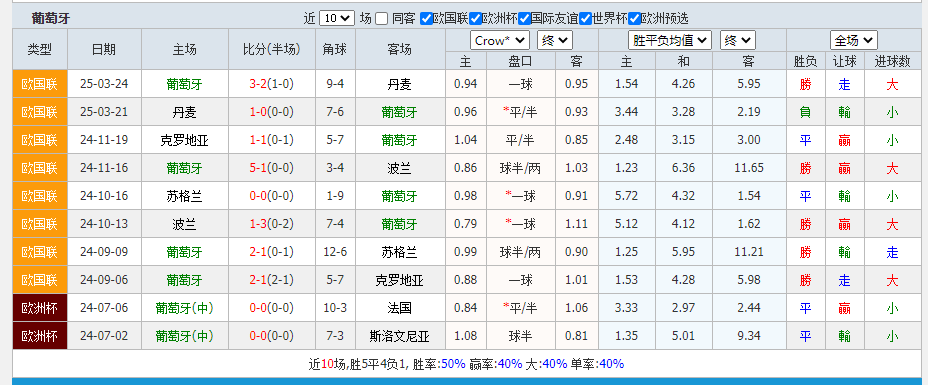Open the 终 dropdown beside Crow*
Viewport: 928px width, 385px height.
point(555,41)
